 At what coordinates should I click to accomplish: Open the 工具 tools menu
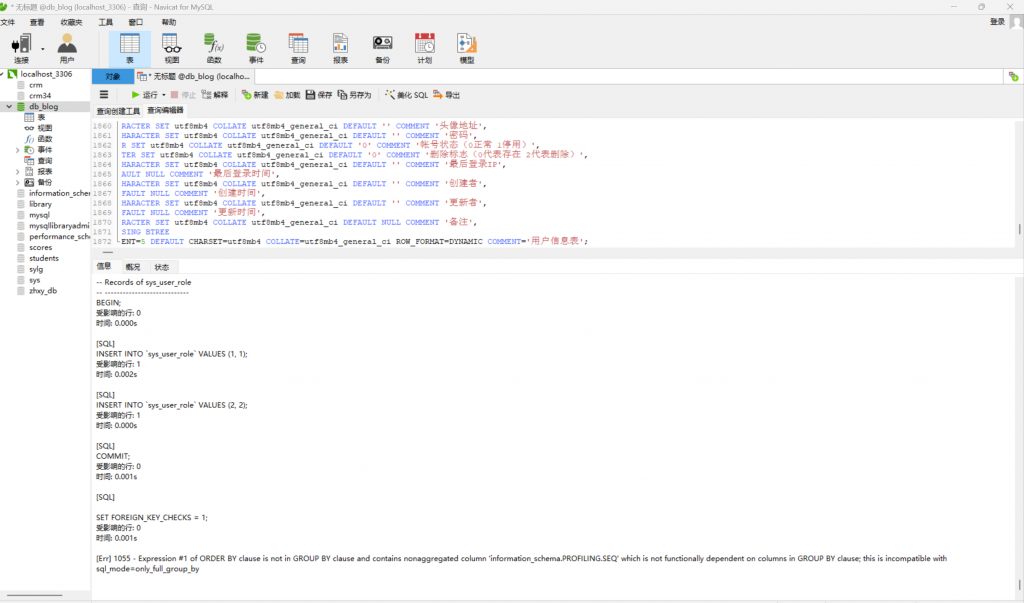click(x=105, y=22)
